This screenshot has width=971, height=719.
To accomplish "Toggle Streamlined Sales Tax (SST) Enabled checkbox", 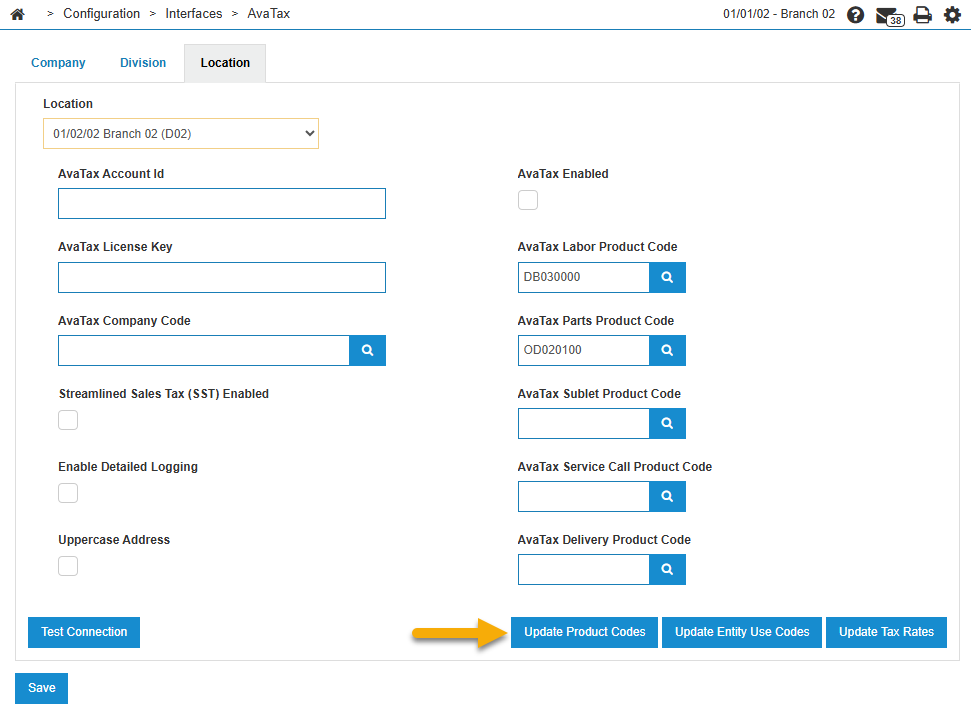I will [x=68, y=420].
